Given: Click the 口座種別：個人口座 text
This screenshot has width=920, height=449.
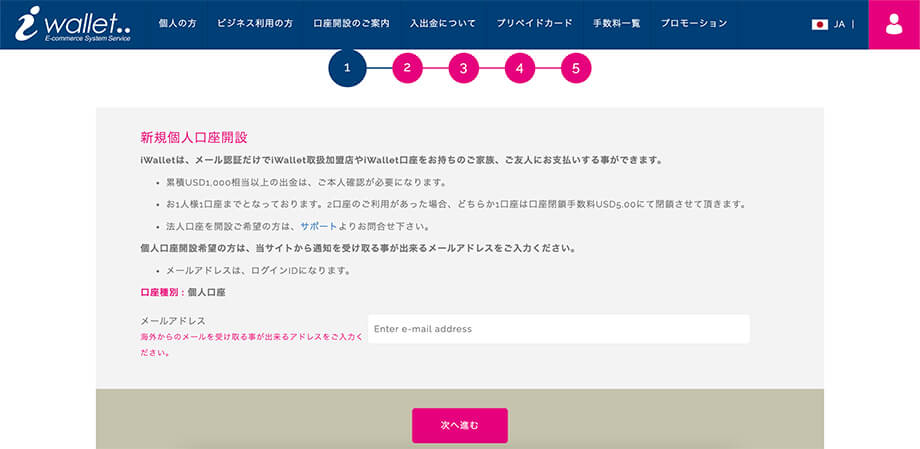Looking at the screenshot, I should 183,292.
